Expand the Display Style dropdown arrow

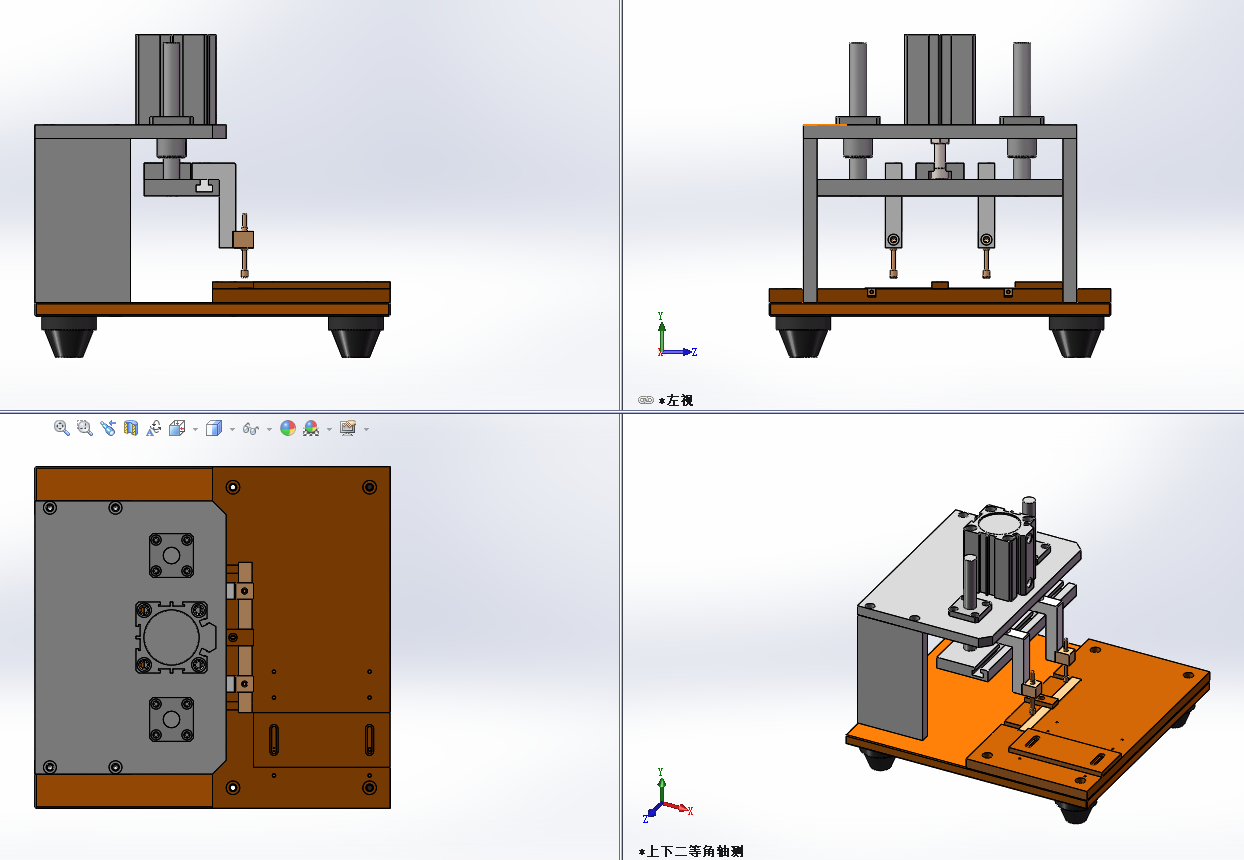pyautogui.click(x=232, y=429)
